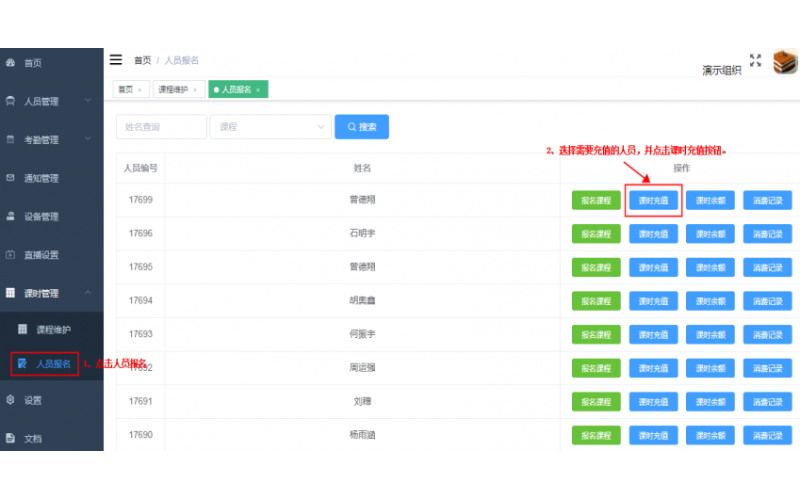
Task: Close the 人员报名 tab
Action: click(x=258, y=89)
